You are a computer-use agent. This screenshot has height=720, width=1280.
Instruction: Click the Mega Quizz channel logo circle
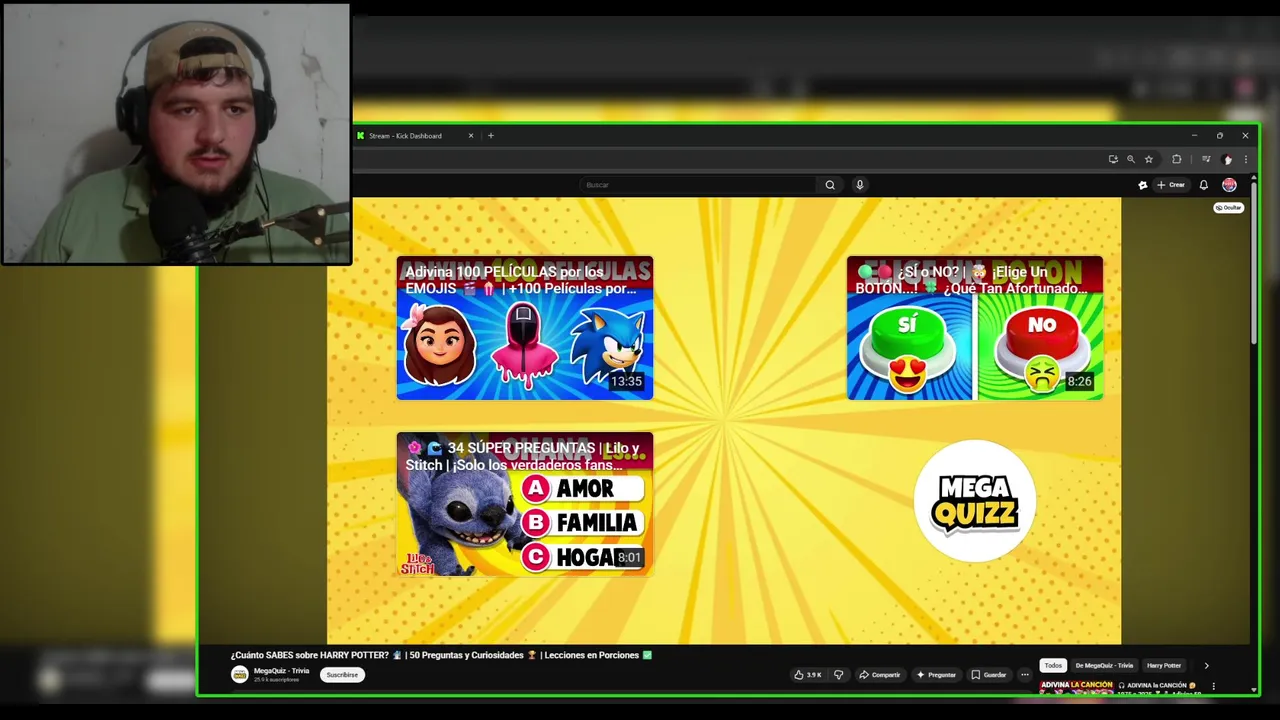click(x=975, y=501)
